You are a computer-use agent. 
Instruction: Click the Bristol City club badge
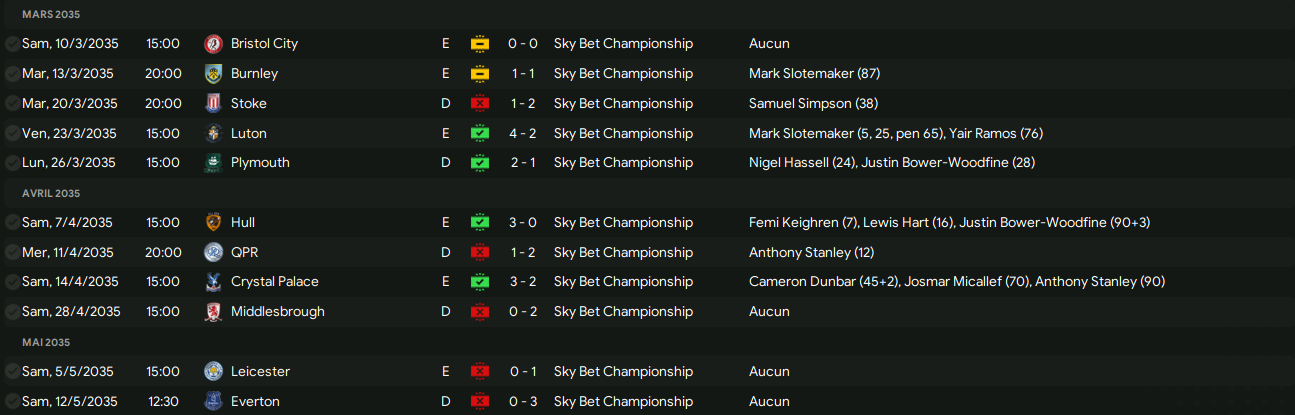coord(212,44)
